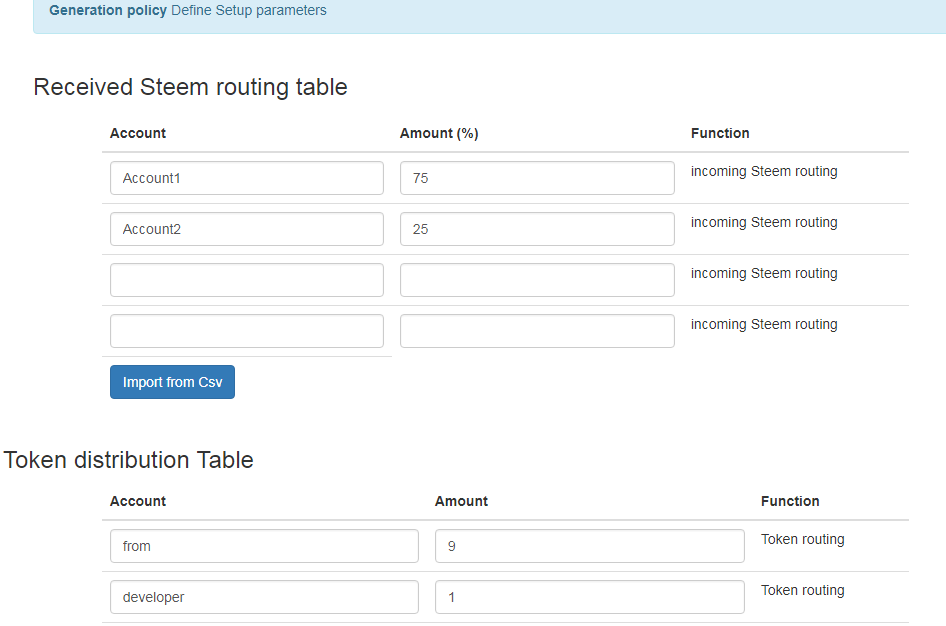Click the Received Steem routing table heading
The height and width of the screenshot is (626, 946).
(191, 87)
